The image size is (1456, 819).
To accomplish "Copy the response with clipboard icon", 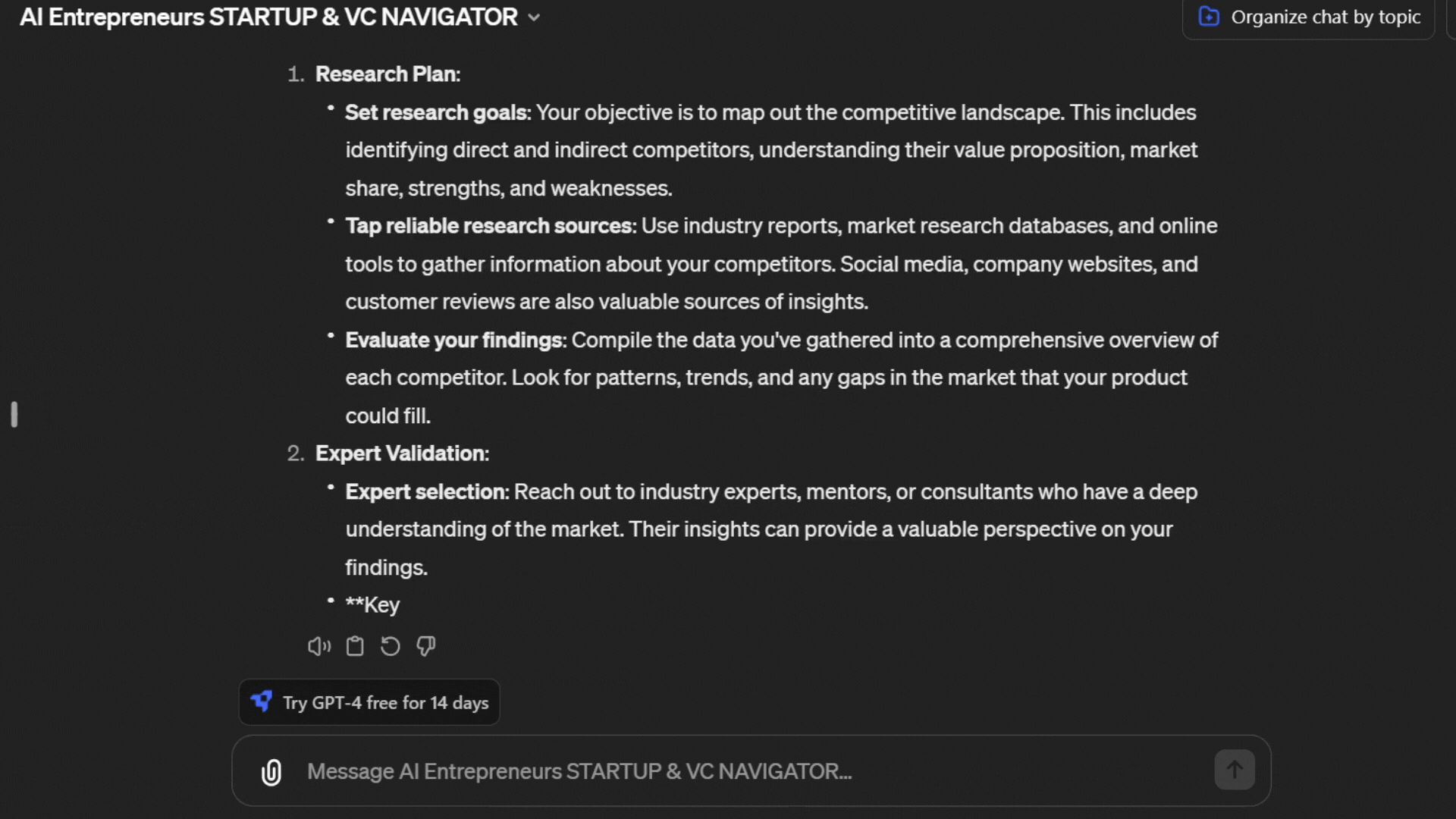I will point(355,646).
